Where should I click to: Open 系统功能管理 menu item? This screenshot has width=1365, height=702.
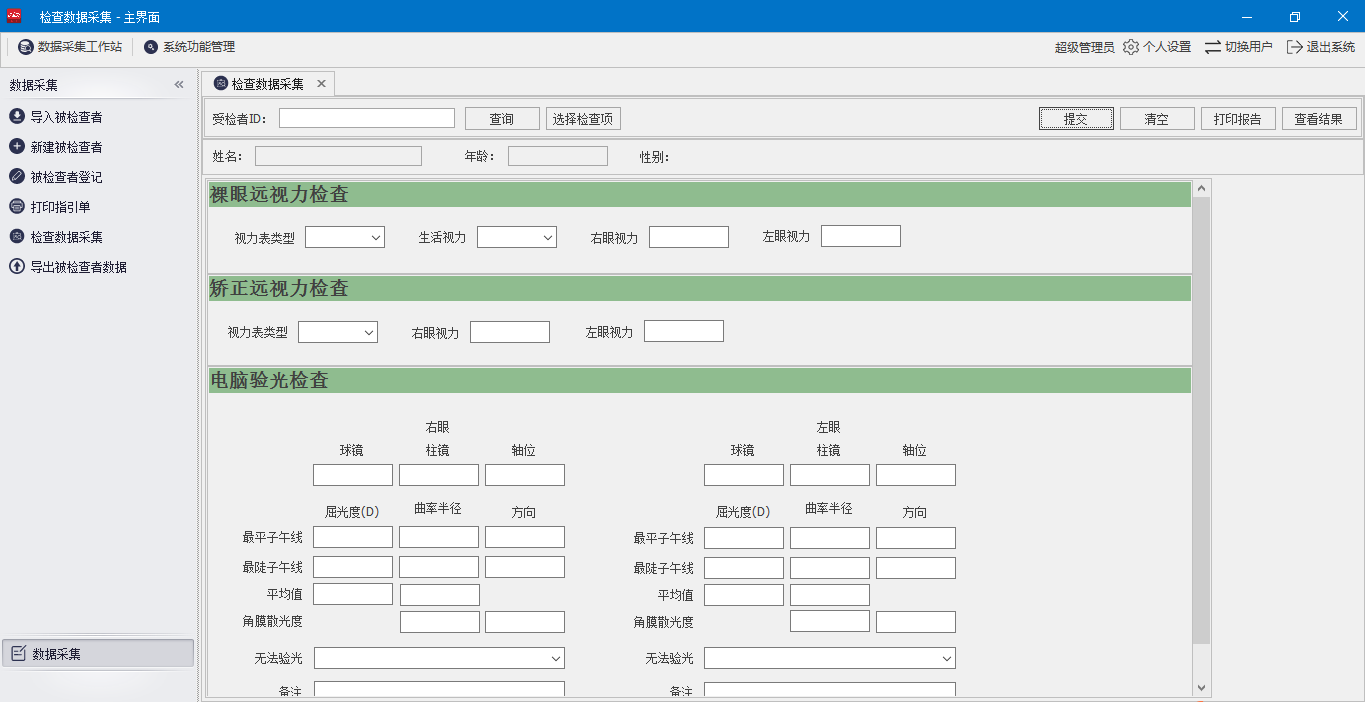[190, 47]
